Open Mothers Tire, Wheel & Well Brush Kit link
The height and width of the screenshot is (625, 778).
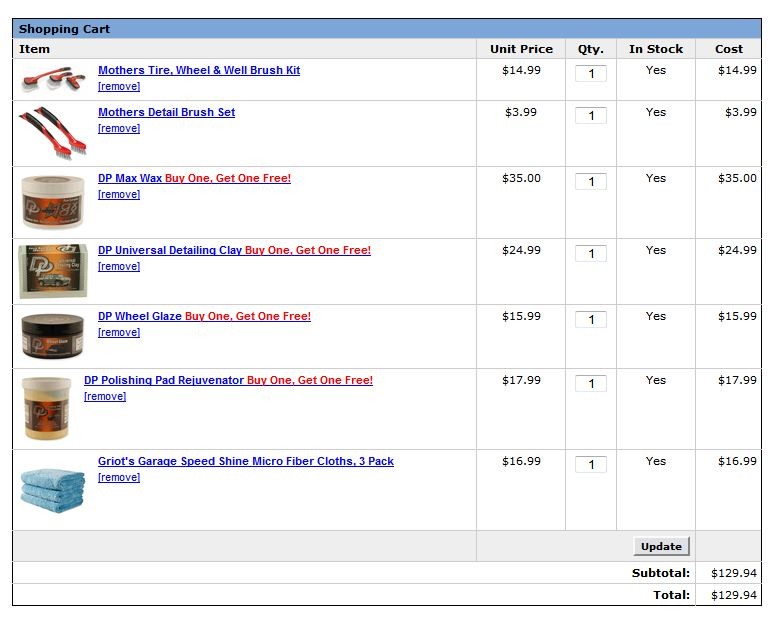click(x=199, y=70)
